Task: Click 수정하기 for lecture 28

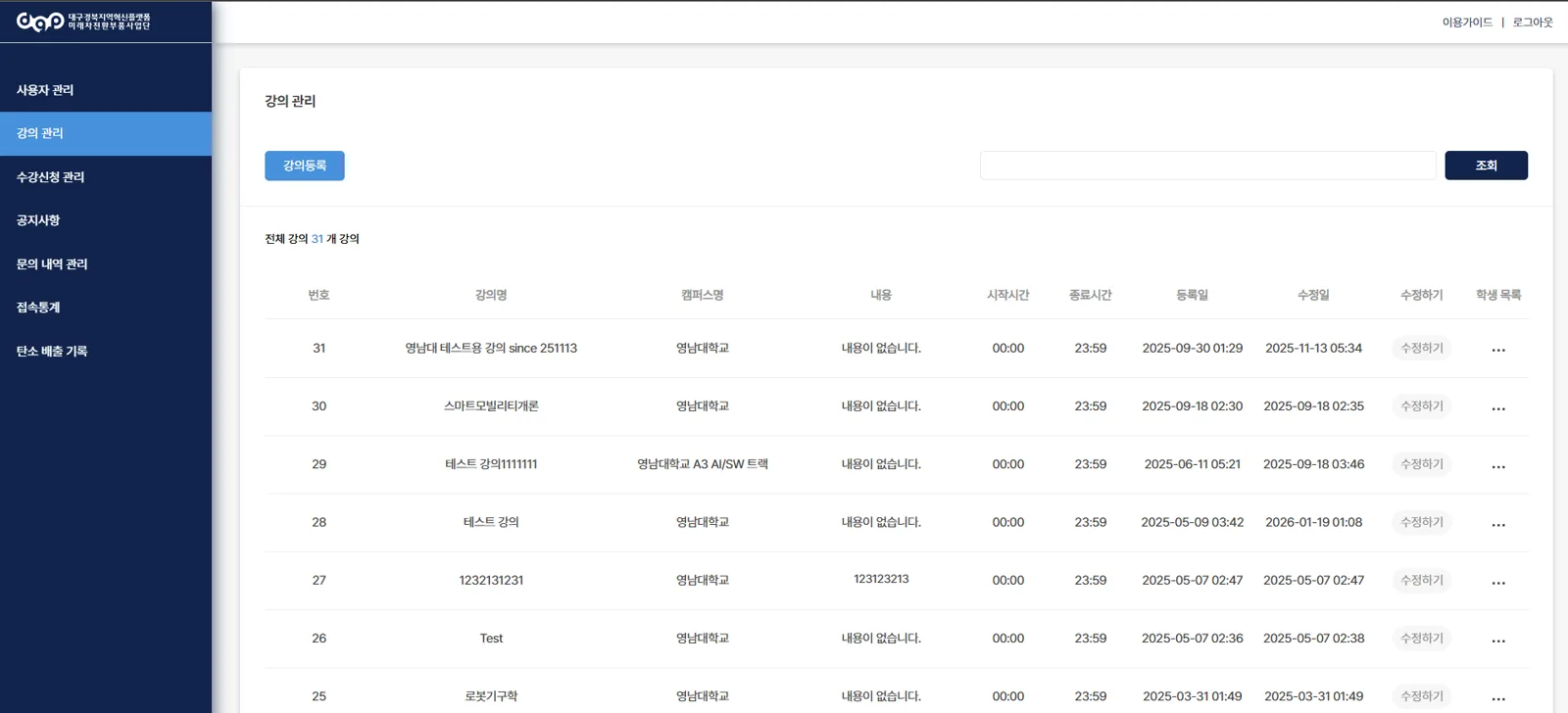Action: (1422, 522)
